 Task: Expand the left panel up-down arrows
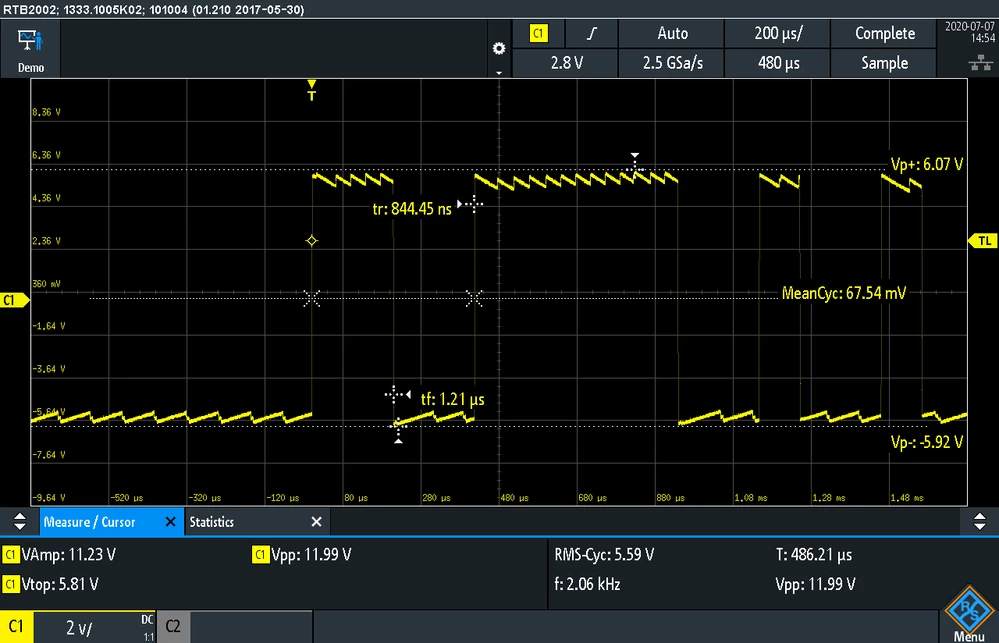20,521
